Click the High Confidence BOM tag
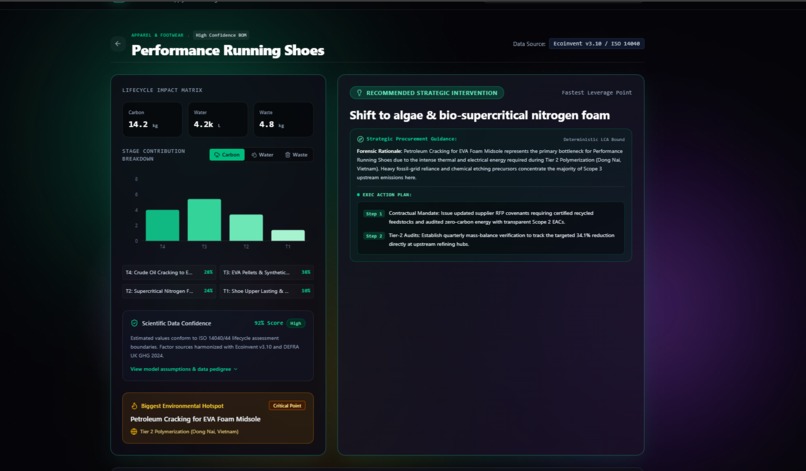Screen dimensions: 806x471 click(221, 35)
